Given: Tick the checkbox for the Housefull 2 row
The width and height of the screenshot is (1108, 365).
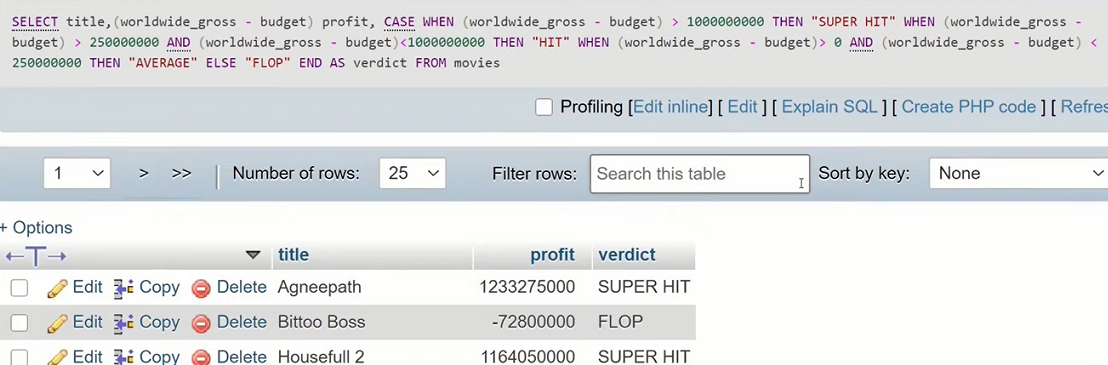Looking at the screenshot, I should tap(19, 357).
